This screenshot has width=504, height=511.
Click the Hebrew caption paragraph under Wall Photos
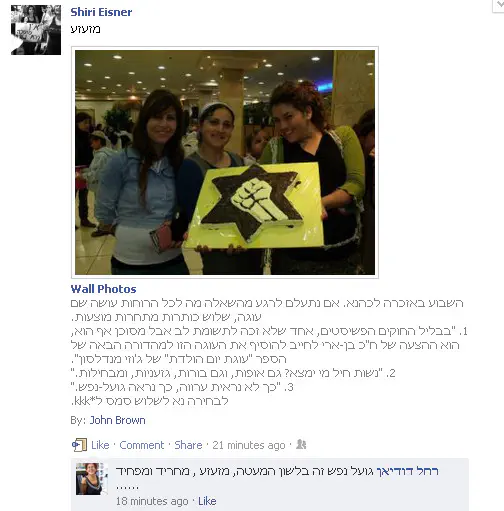click(269, 352)
